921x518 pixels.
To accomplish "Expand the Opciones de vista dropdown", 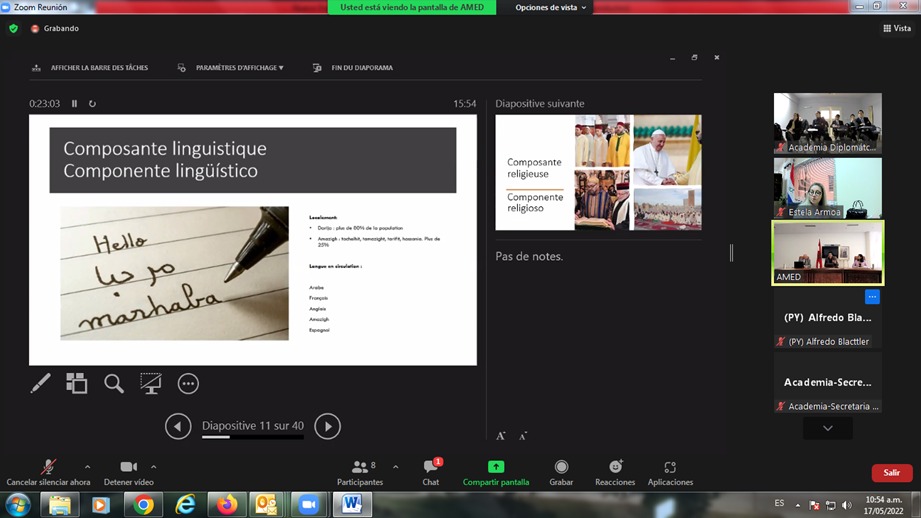I will pyautogui.click(x=551, y=7).
